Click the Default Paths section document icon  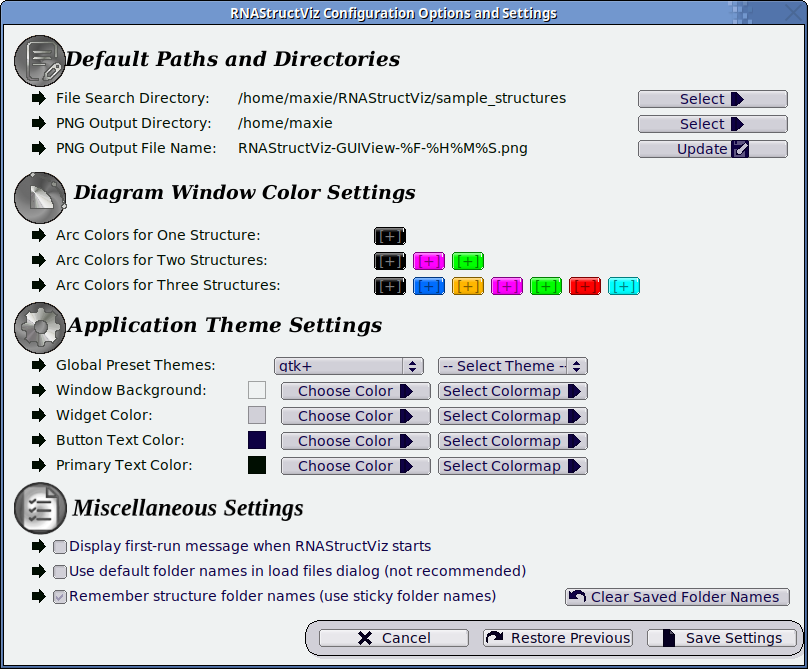click(x=40, y=60)
